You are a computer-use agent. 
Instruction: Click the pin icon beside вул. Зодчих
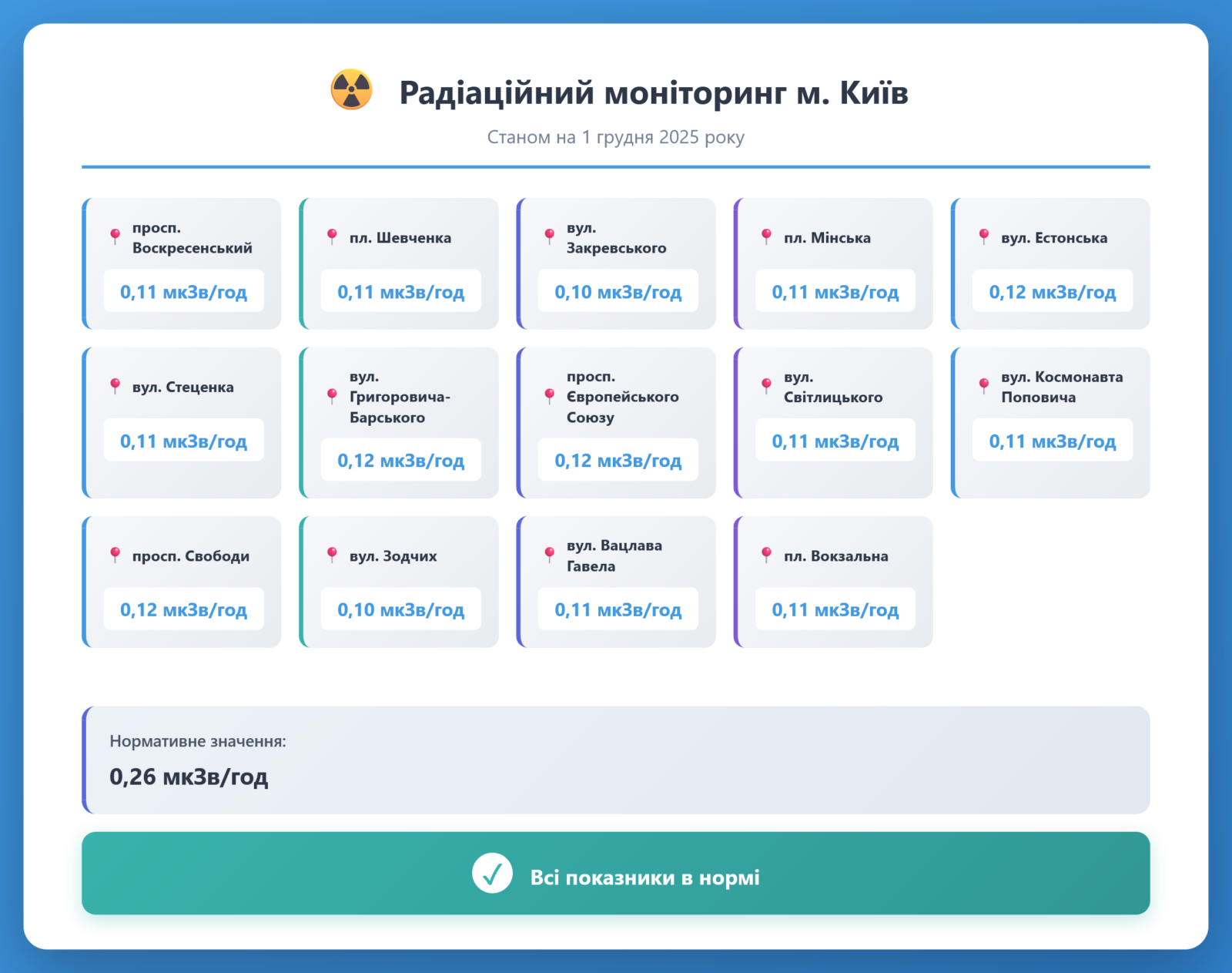(332, 555)
